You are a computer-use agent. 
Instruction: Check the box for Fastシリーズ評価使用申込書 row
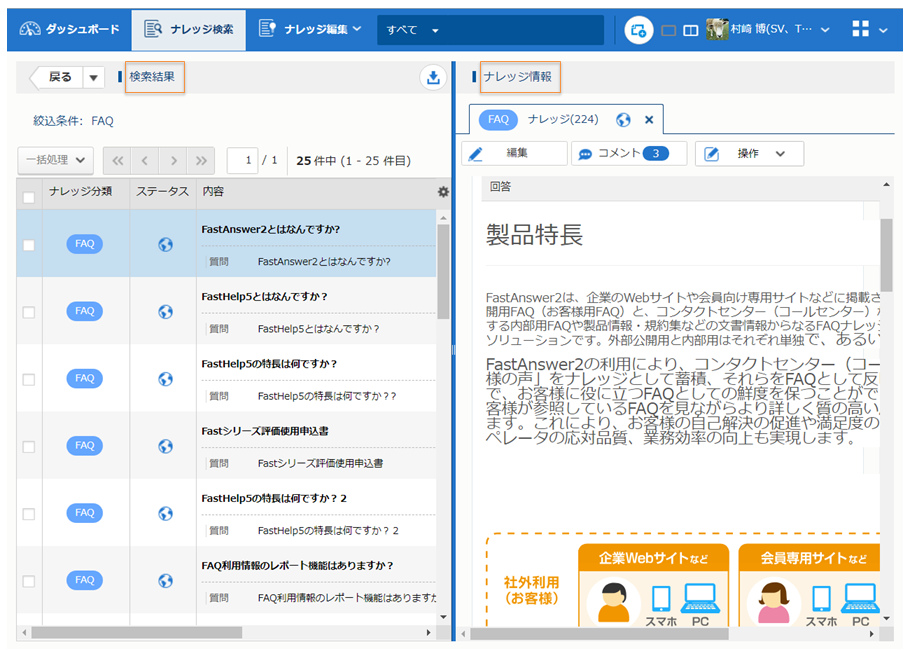coord(28,447)
